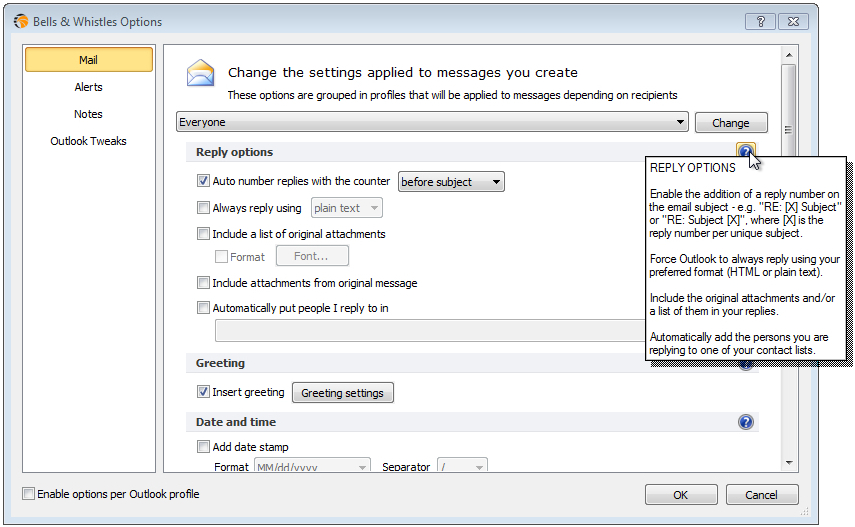
Task: Click the mail envelope icon in header
Action: click(x=200, y=73)
